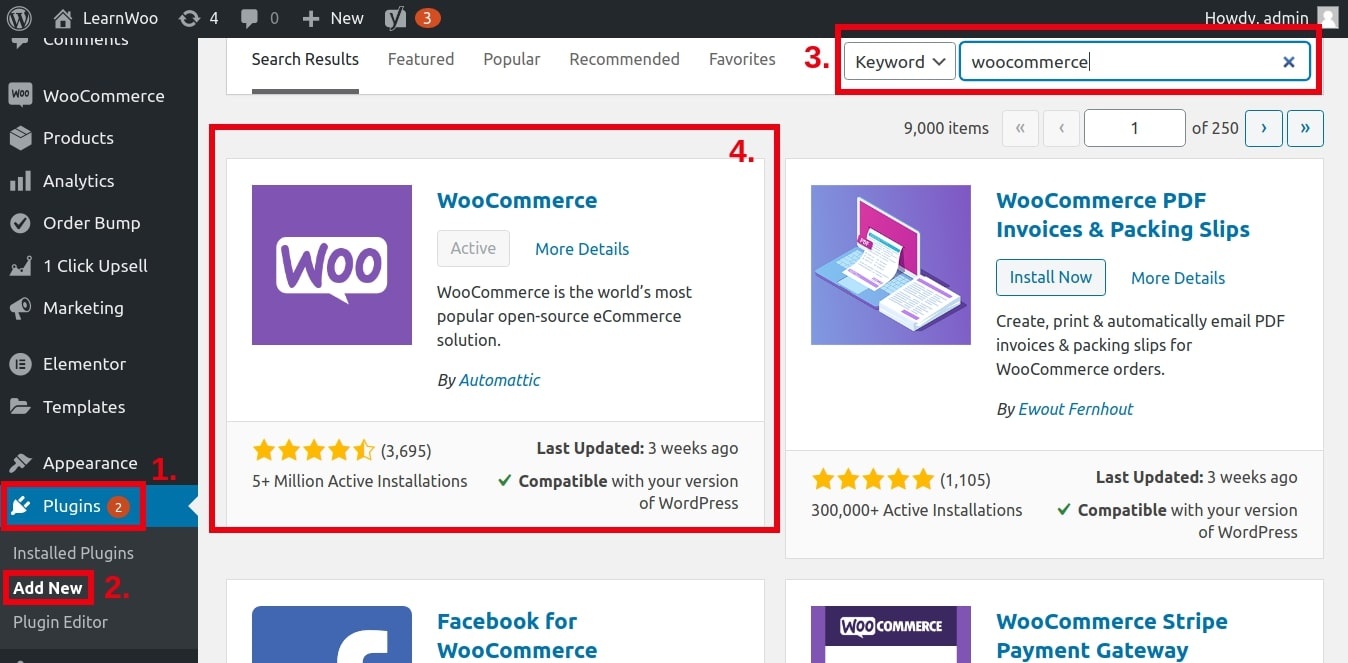
Task: Click the Appearance paintbrush icon
Action: pyautogui.click(x=20, y=463)
